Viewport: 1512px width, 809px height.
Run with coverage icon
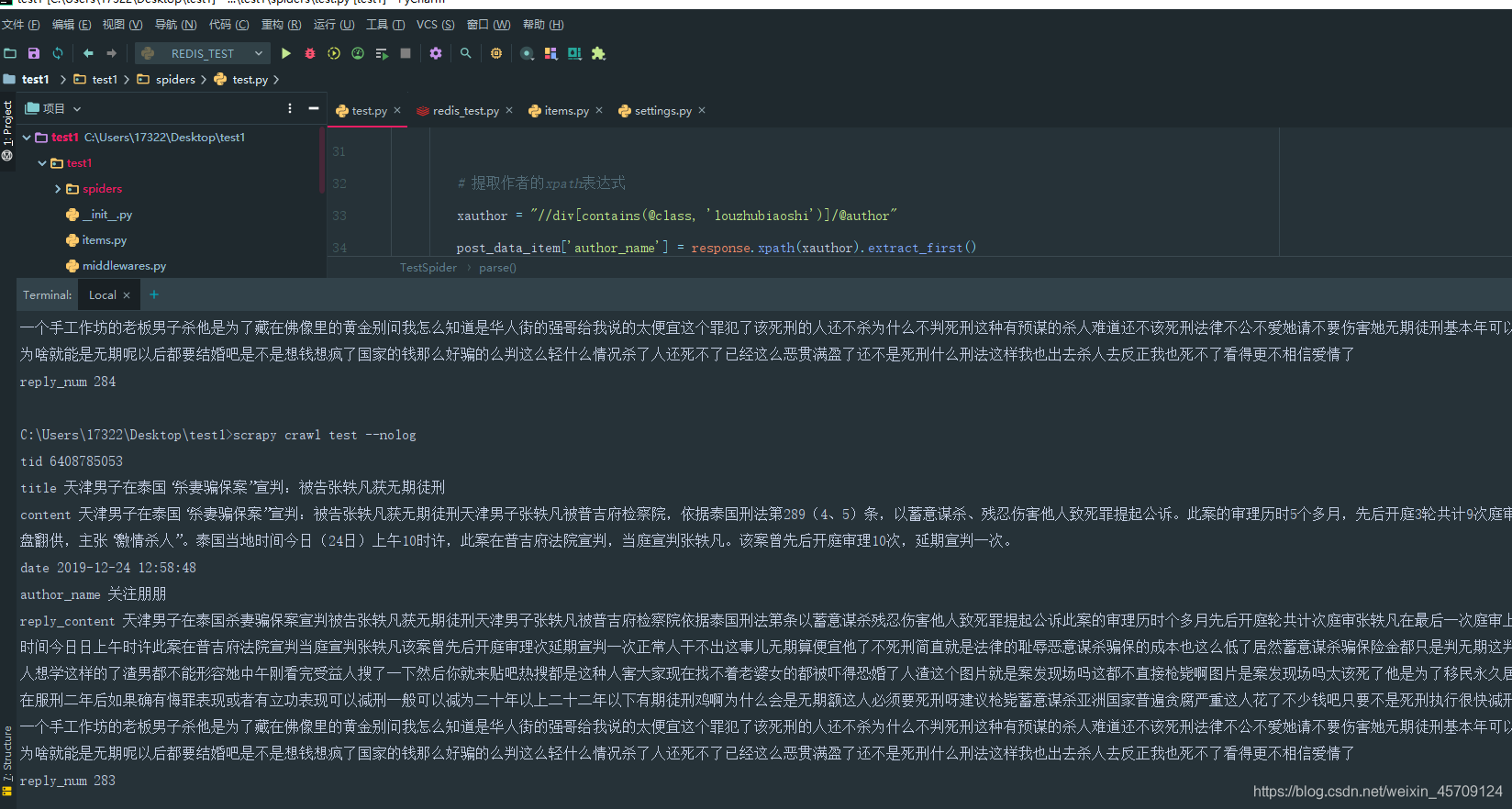coord(334,53)
